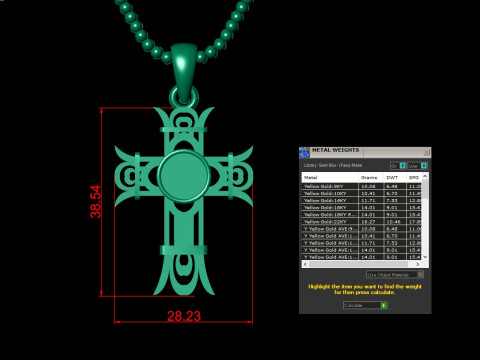480x360 pixels.
Task: Click the scroll-right arrow of metal list
Action: tap(418, 264)
